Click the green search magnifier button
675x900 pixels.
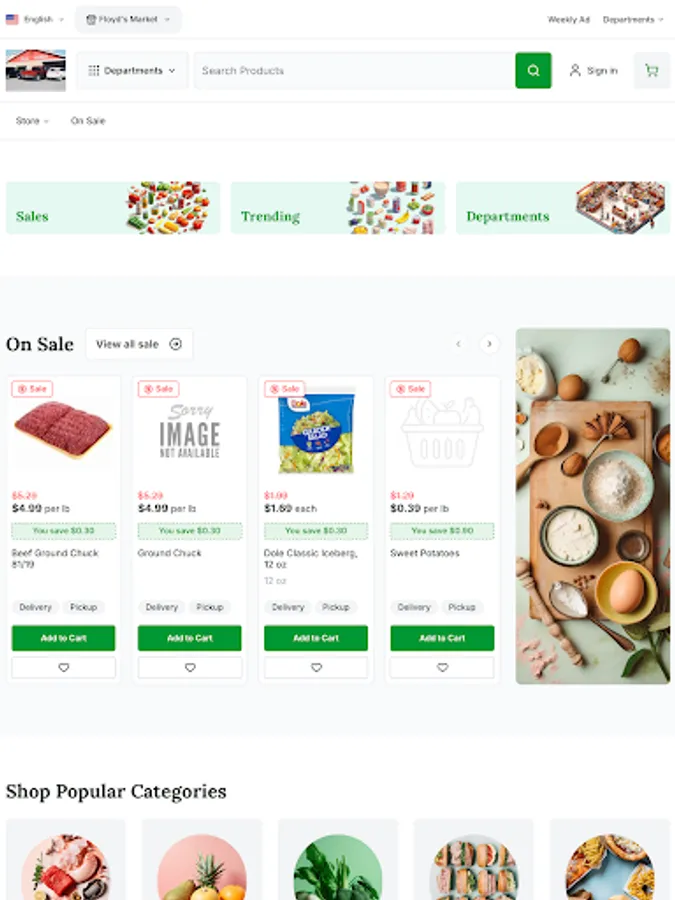[x=533, y=71]
